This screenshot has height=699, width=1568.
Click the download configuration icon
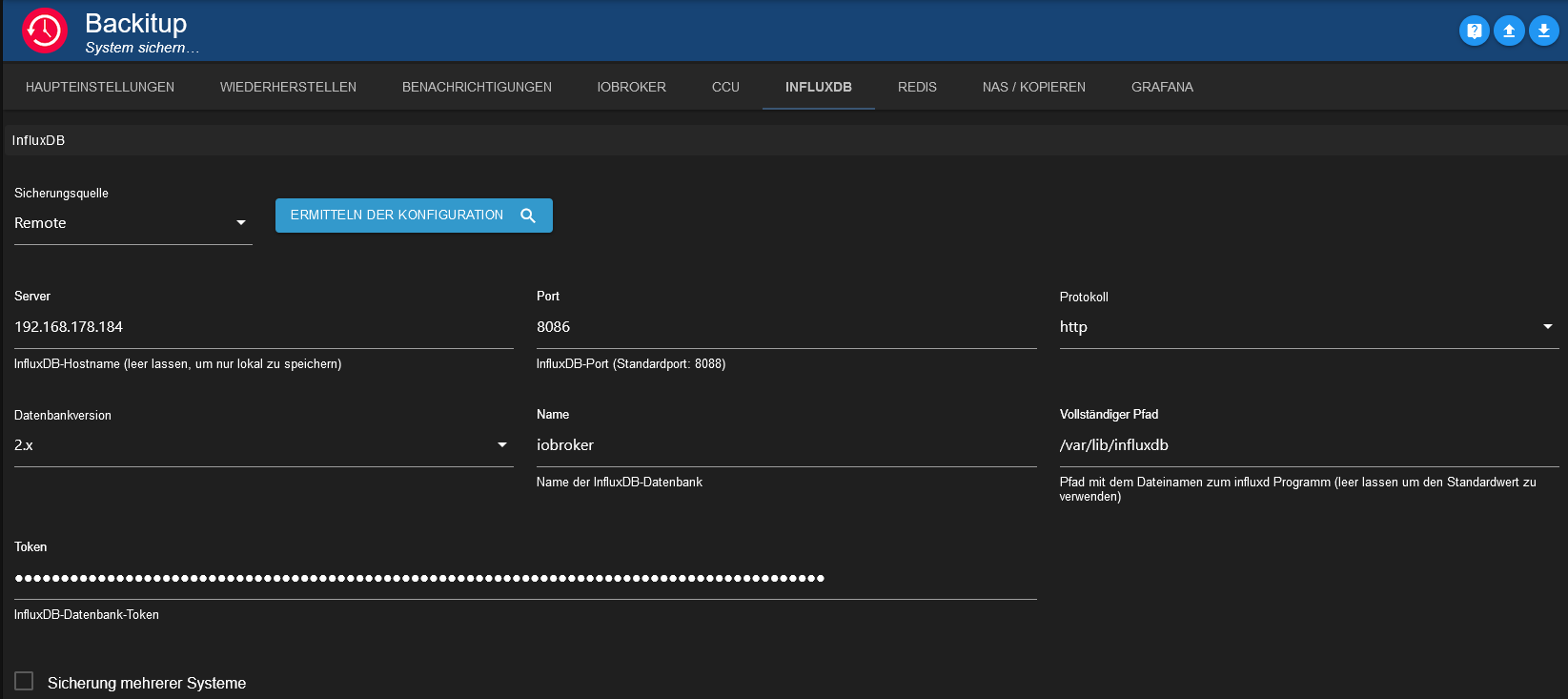1543,31
